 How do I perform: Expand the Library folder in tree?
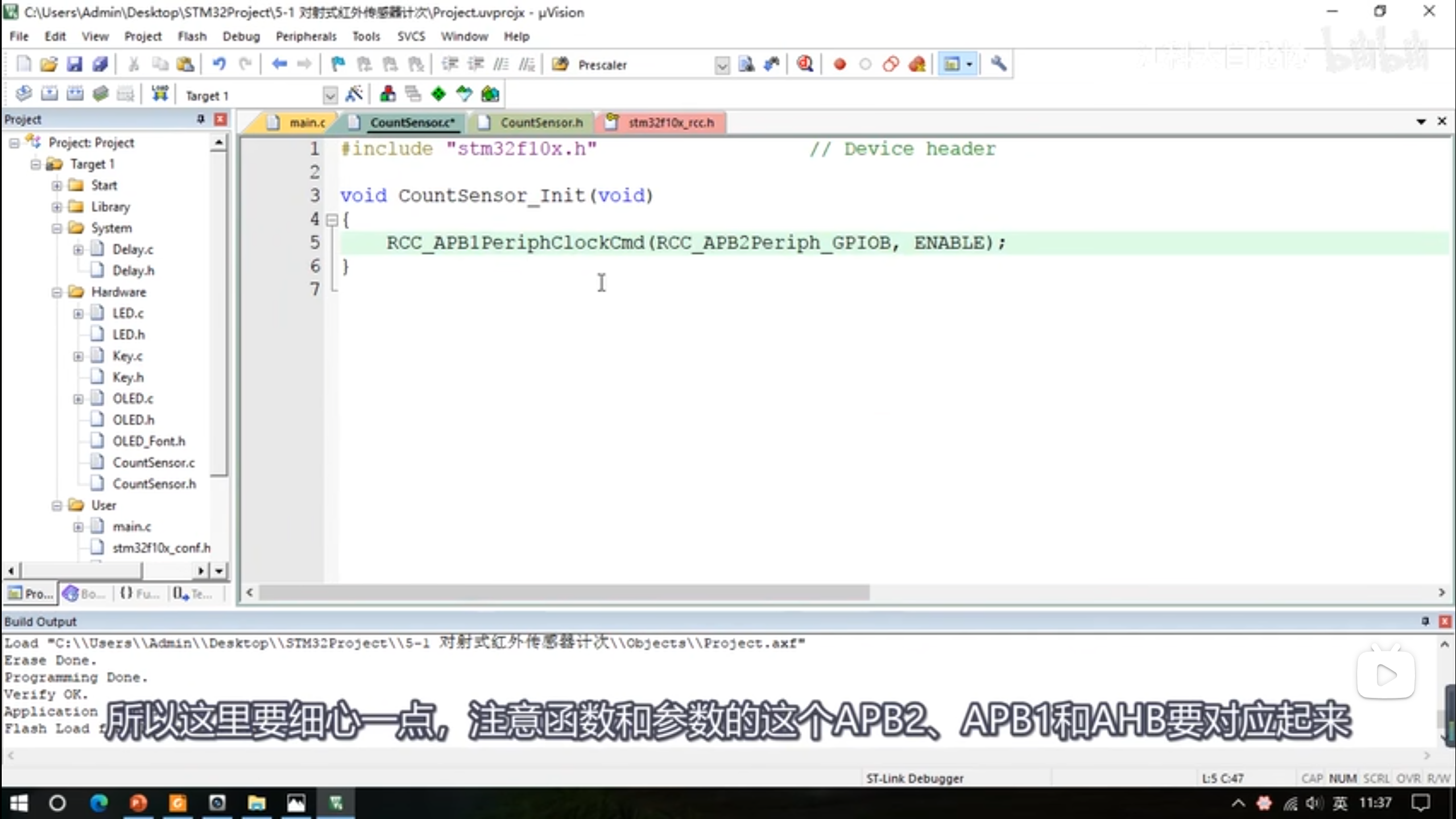[x=57, y=207]
